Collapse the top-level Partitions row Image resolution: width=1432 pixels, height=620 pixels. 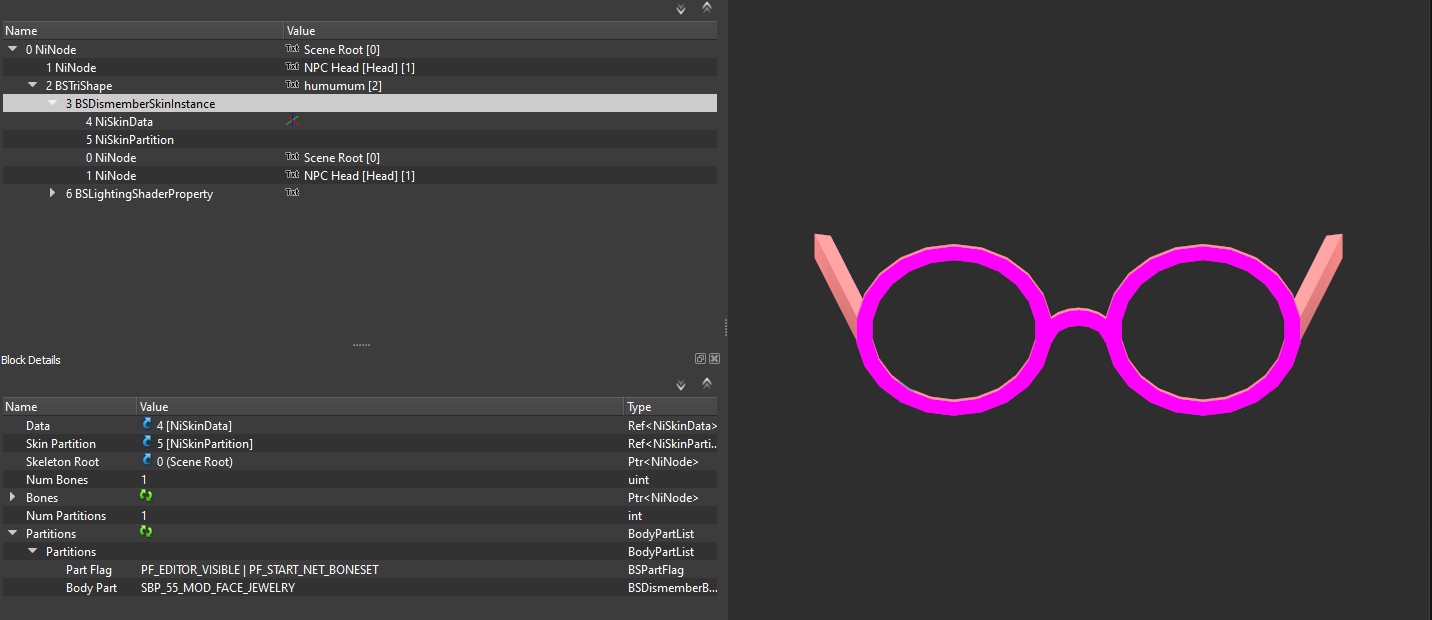tap(13, 533)
